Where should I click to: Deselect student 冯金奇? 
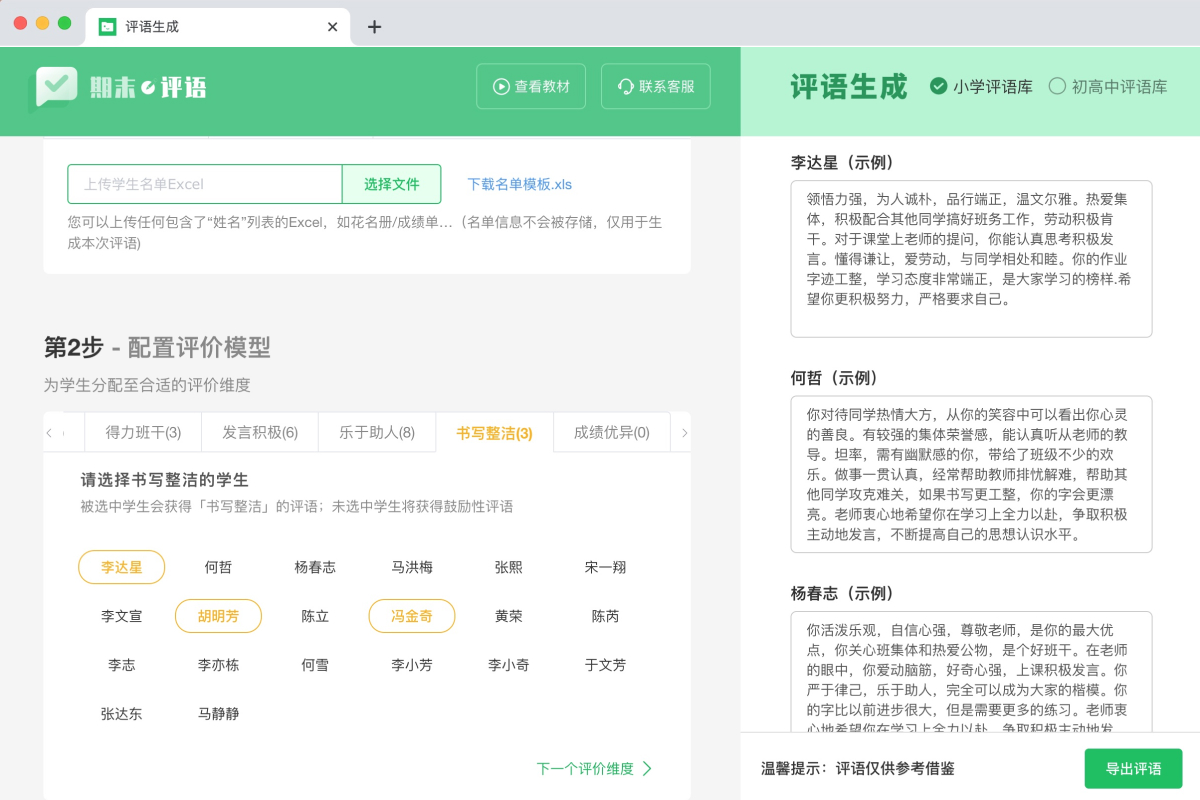(412, 616)
